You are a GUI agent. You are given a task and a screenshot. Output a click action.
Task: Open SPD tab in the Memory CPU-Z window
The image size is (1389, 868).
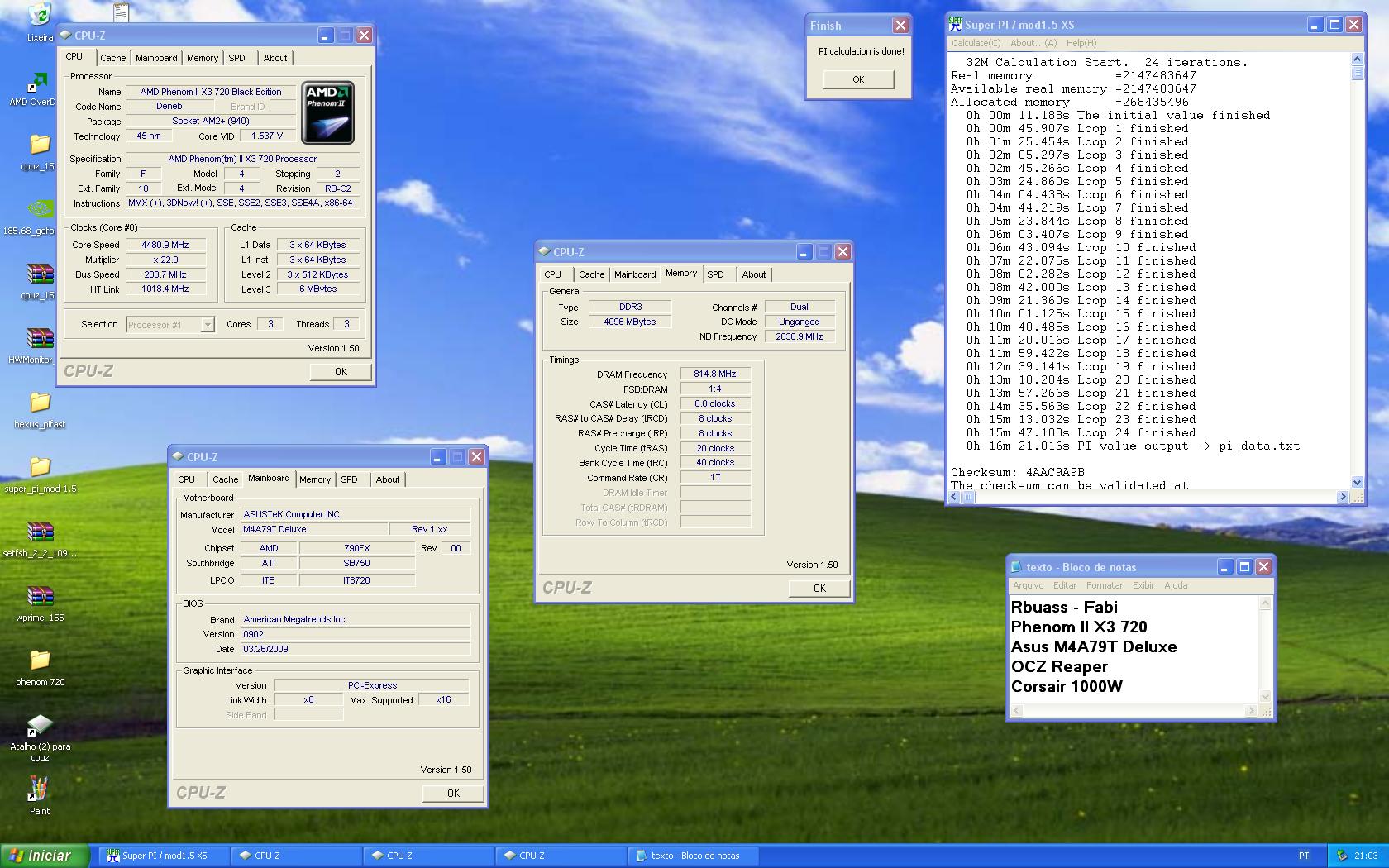(x=715, y=274)
